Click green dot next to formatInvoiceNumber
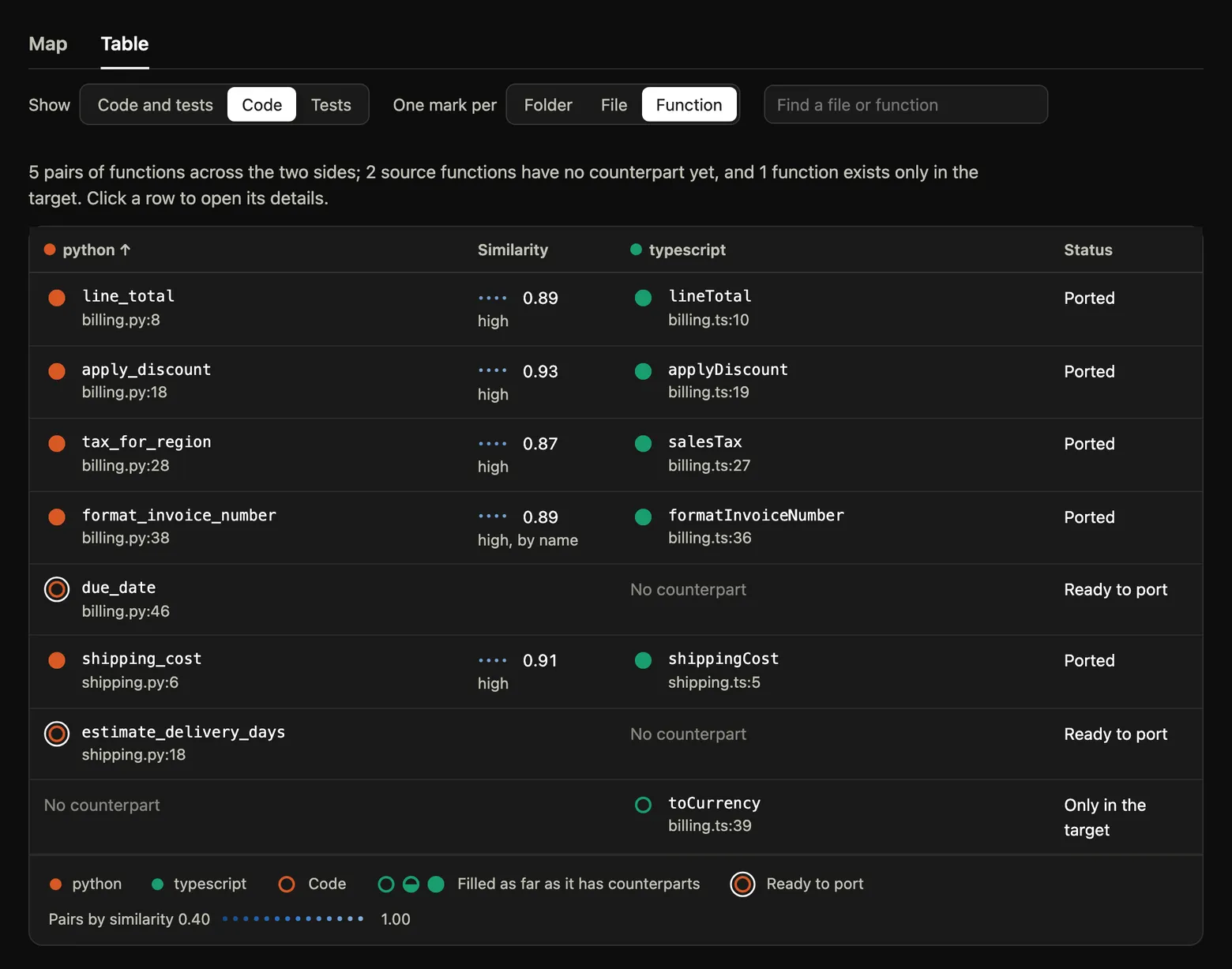The image size is (1232, 969). click(644, 517)
